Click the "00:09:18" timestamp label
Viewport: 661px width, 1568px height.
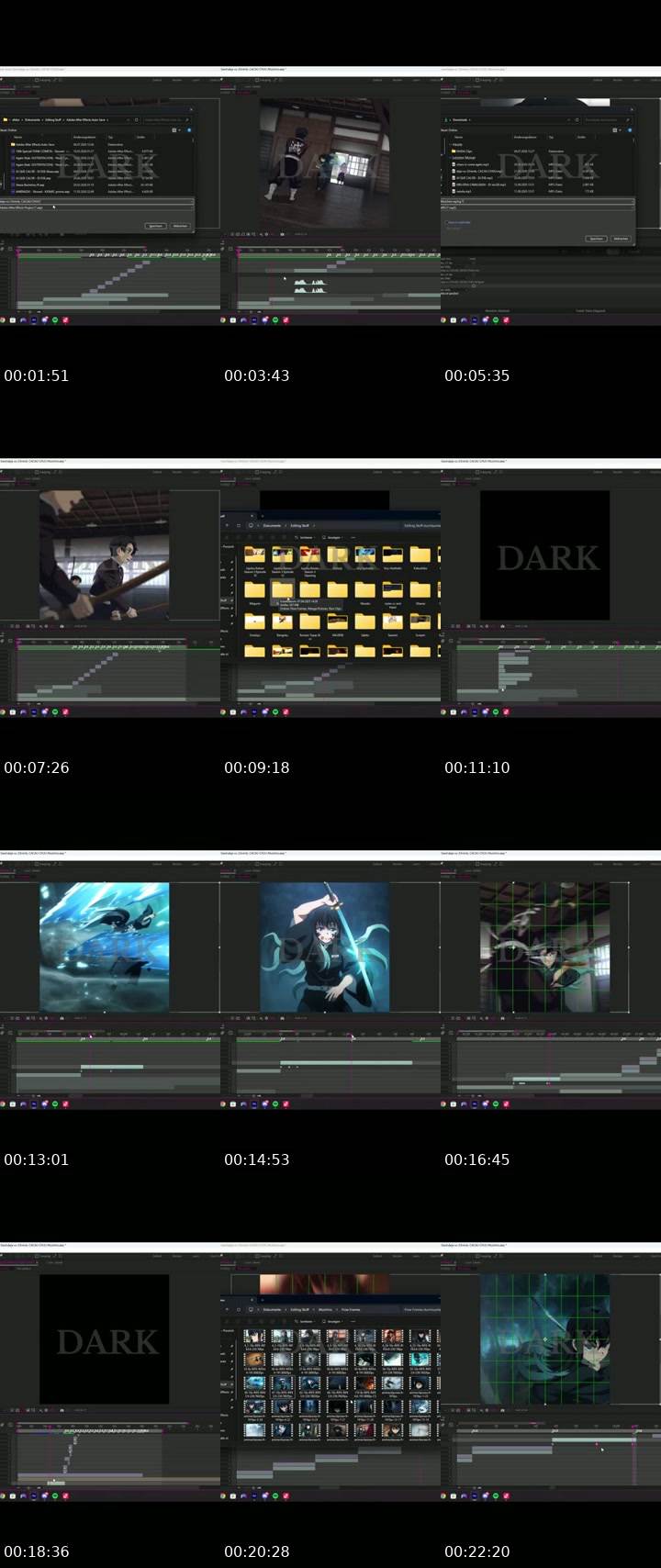257,767
